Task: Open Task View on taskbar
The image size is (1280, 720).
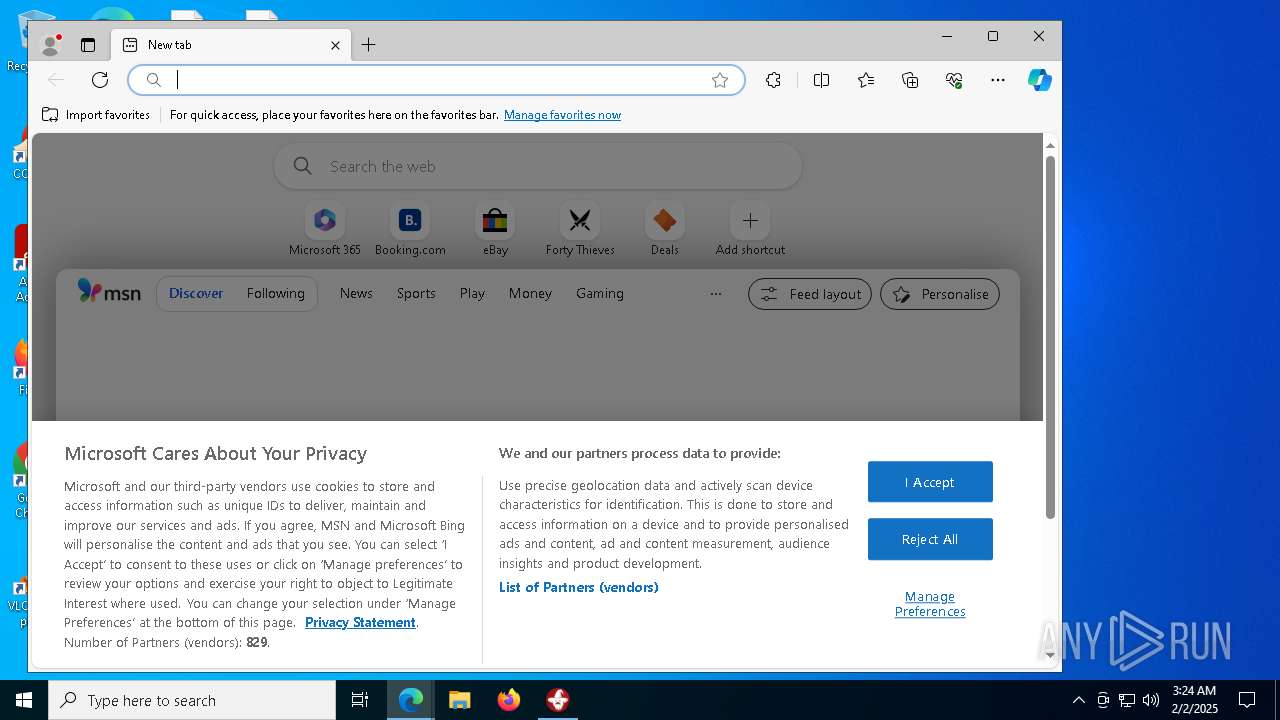Action: pyautogui.click(x=360, y=700)
